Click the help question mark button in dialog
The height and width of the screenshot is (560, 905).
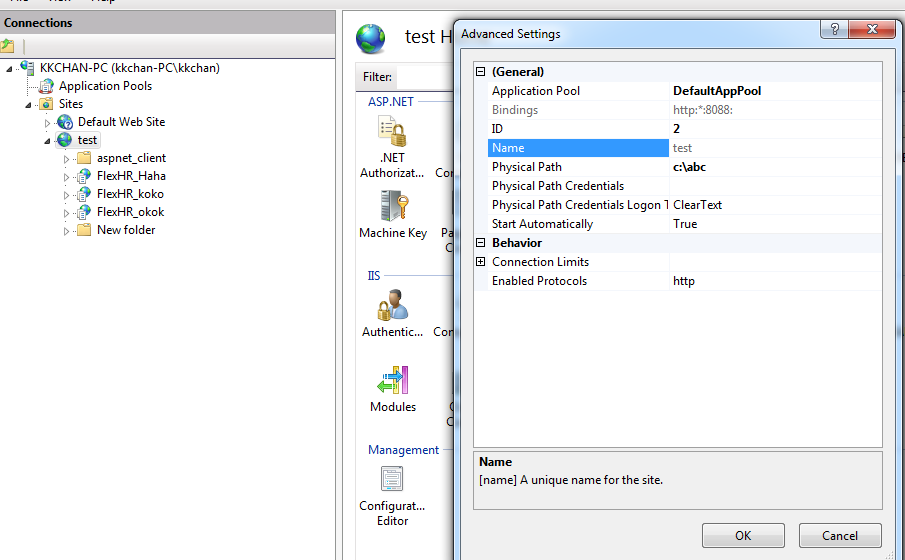835,29
